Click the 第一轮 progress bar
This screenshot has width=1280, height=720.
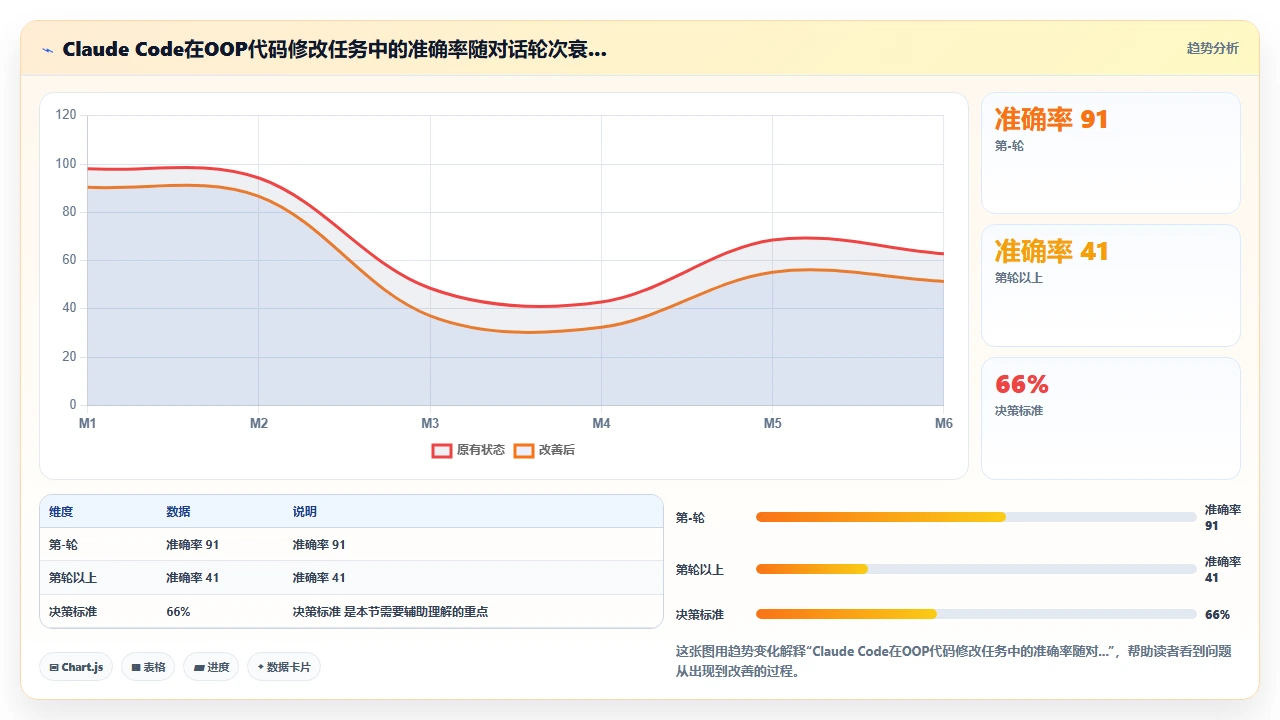pyautogui.click(x=976, y=517)
